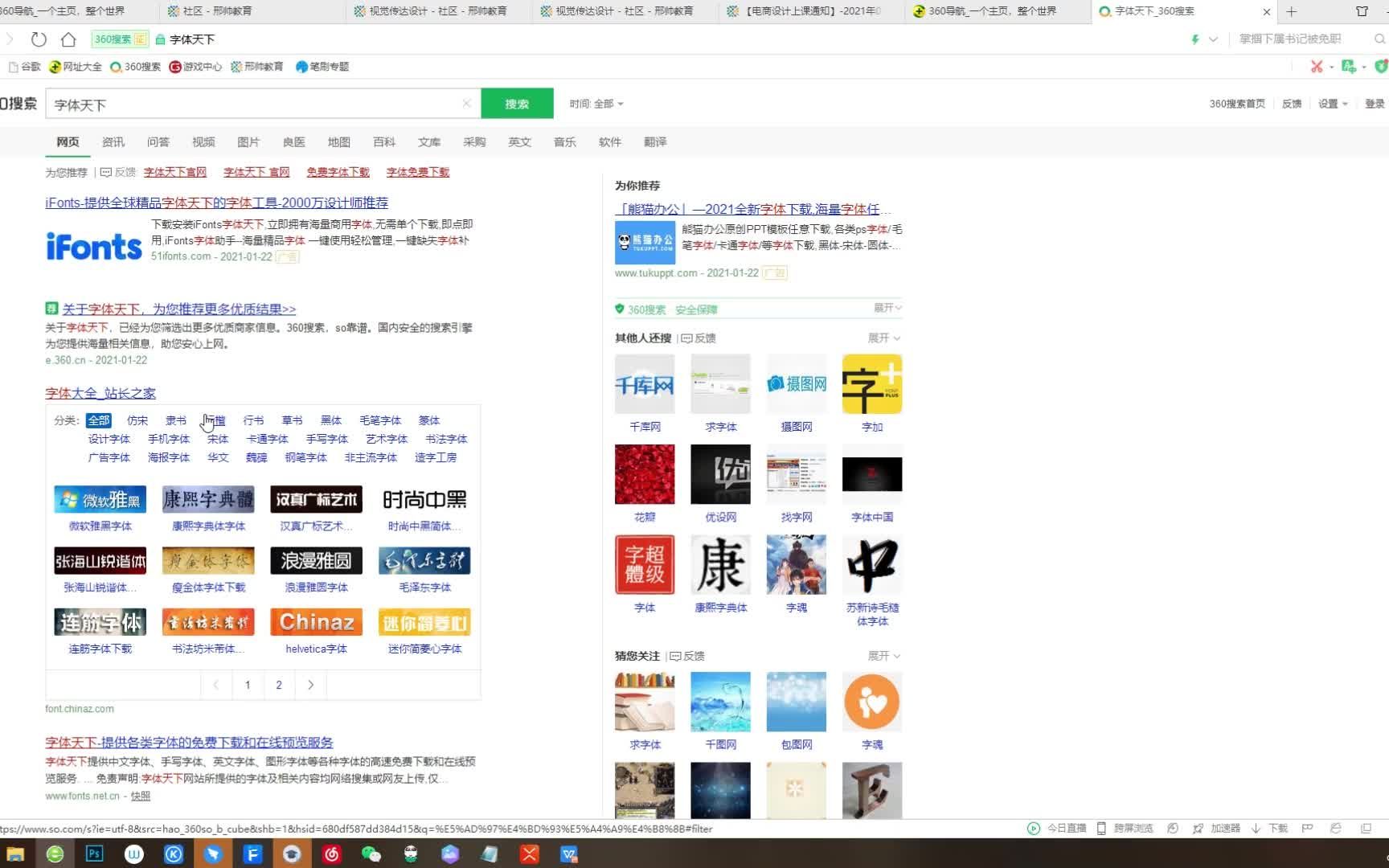Switch to the 资讯 search tab
This screenshot has width=1389, height=868.
(x=113, y=141)
